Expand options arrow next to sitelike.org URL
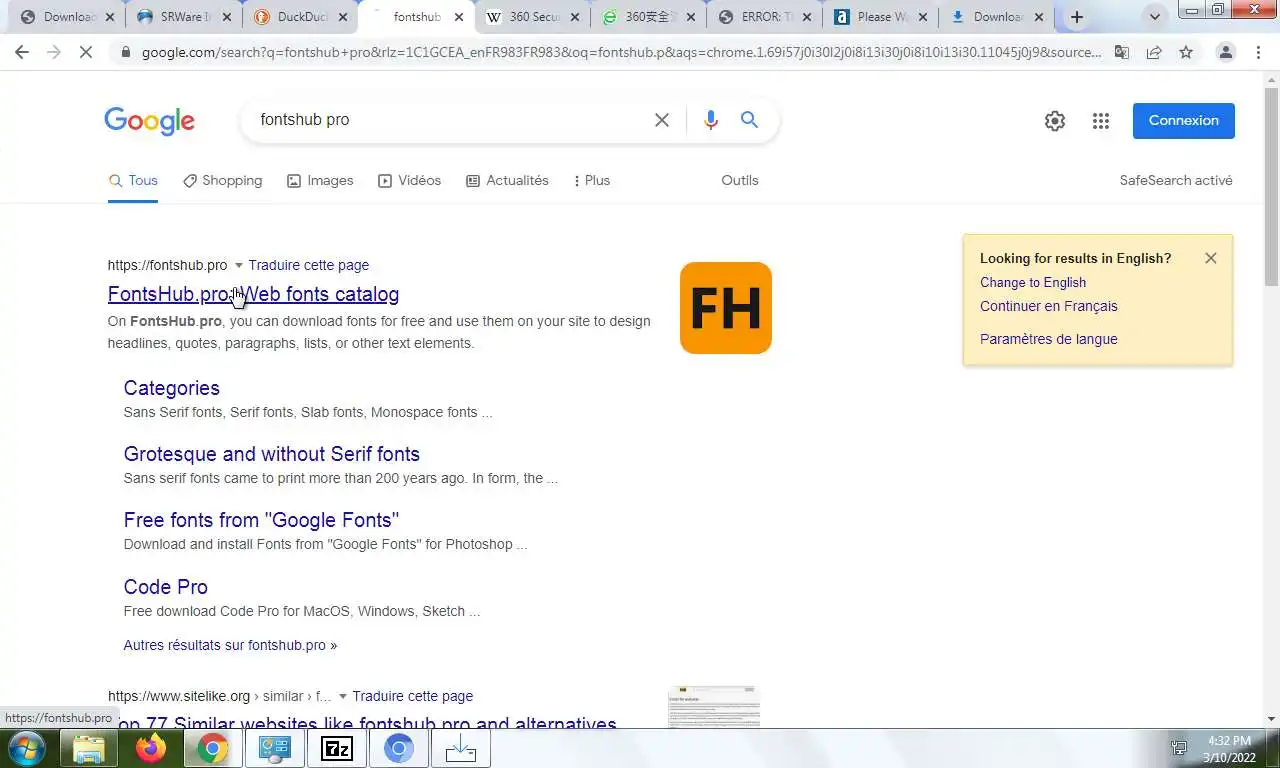Image resolution: width=1280 pixels, height=768 pixels. coord(342,697)
